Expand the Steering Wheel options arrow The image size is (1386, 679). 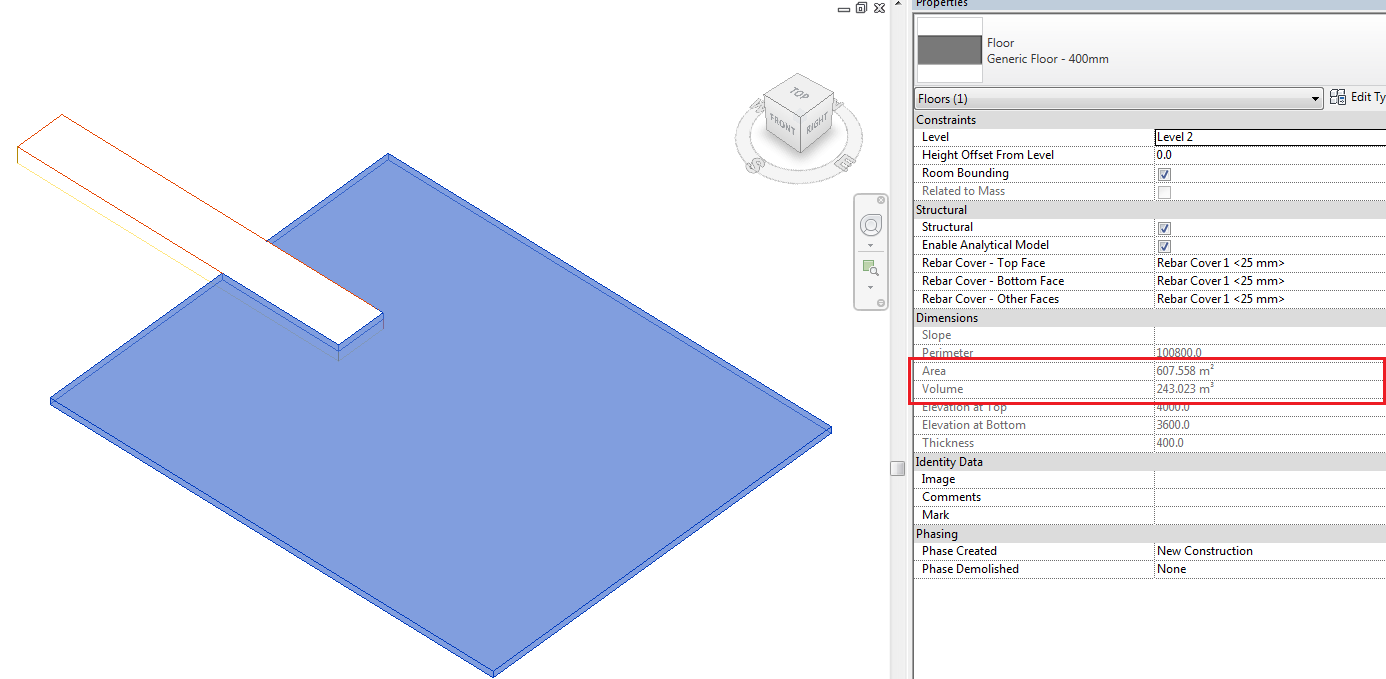click(x=870, y=245)
